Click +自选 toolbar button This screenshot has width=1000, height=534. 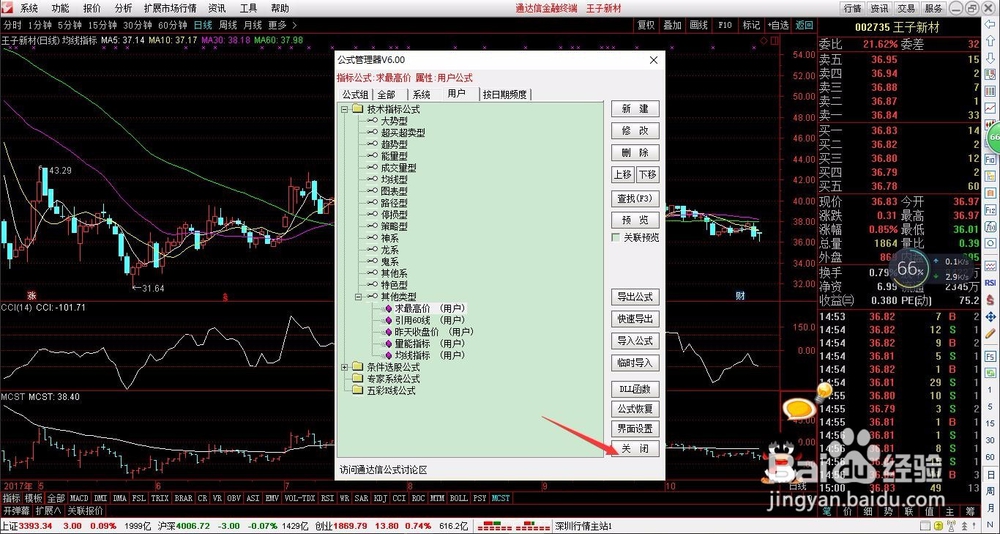(x=777, y=26)
